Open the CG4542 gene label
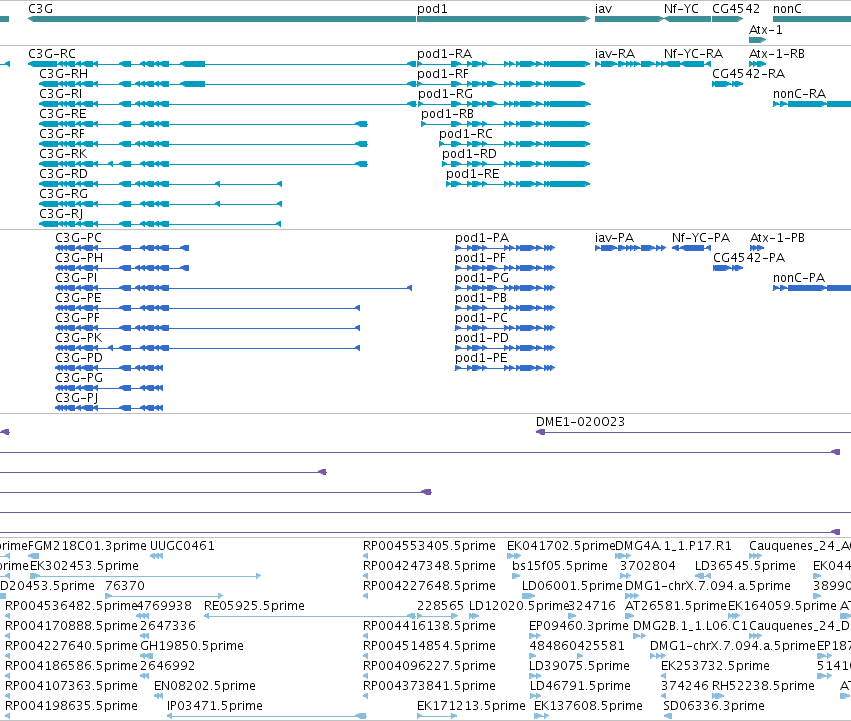Viewport: 851px width, 721px height. [x=735, y=9]
